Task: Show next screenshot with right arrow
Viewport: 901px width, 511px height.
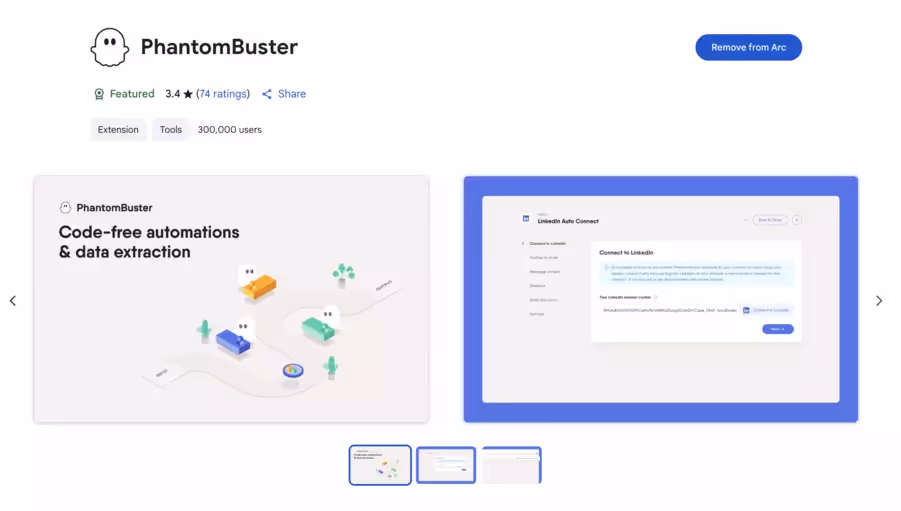Action: coord(879,301)
